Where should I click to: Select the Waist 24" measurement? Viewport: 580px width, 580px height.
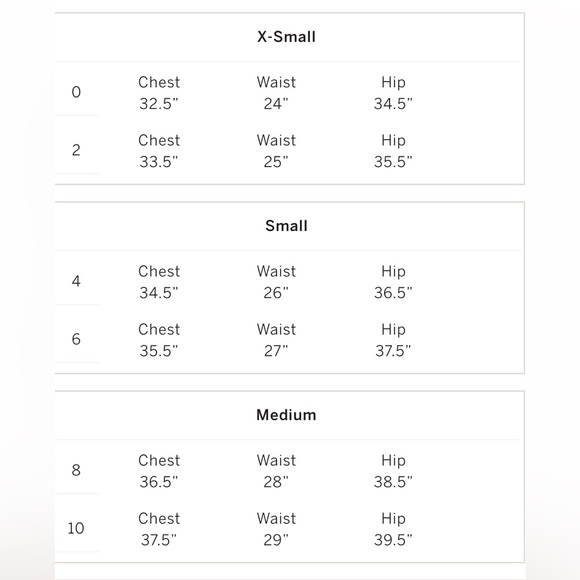point(276,93)
